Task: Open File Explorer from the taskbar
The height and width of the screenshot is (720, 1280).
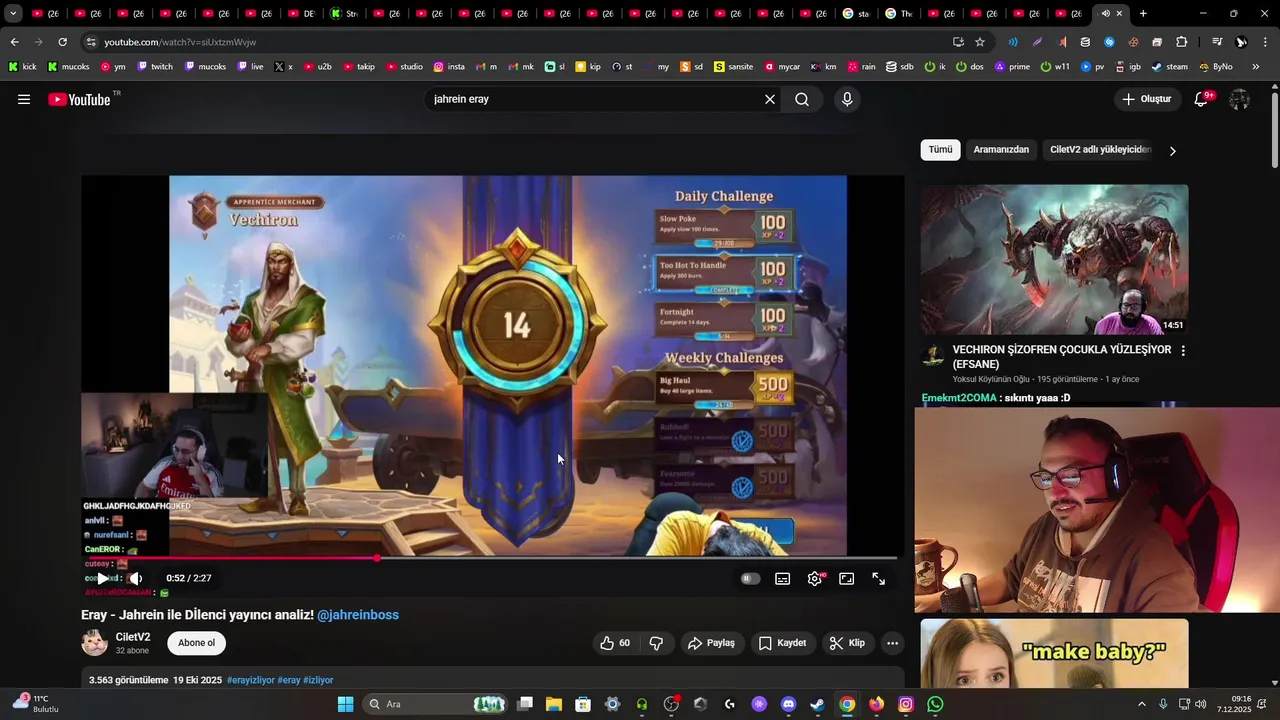Action: coord(554,704)
